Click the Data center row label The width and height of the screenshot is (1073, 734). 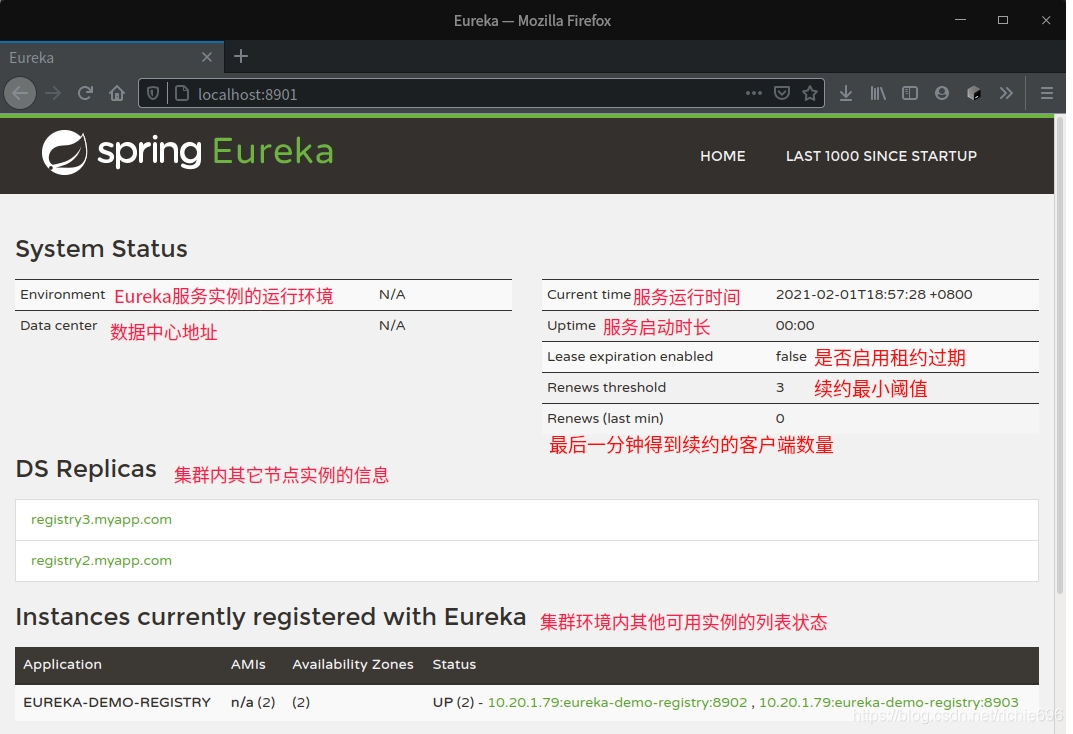tap(58, 326)
